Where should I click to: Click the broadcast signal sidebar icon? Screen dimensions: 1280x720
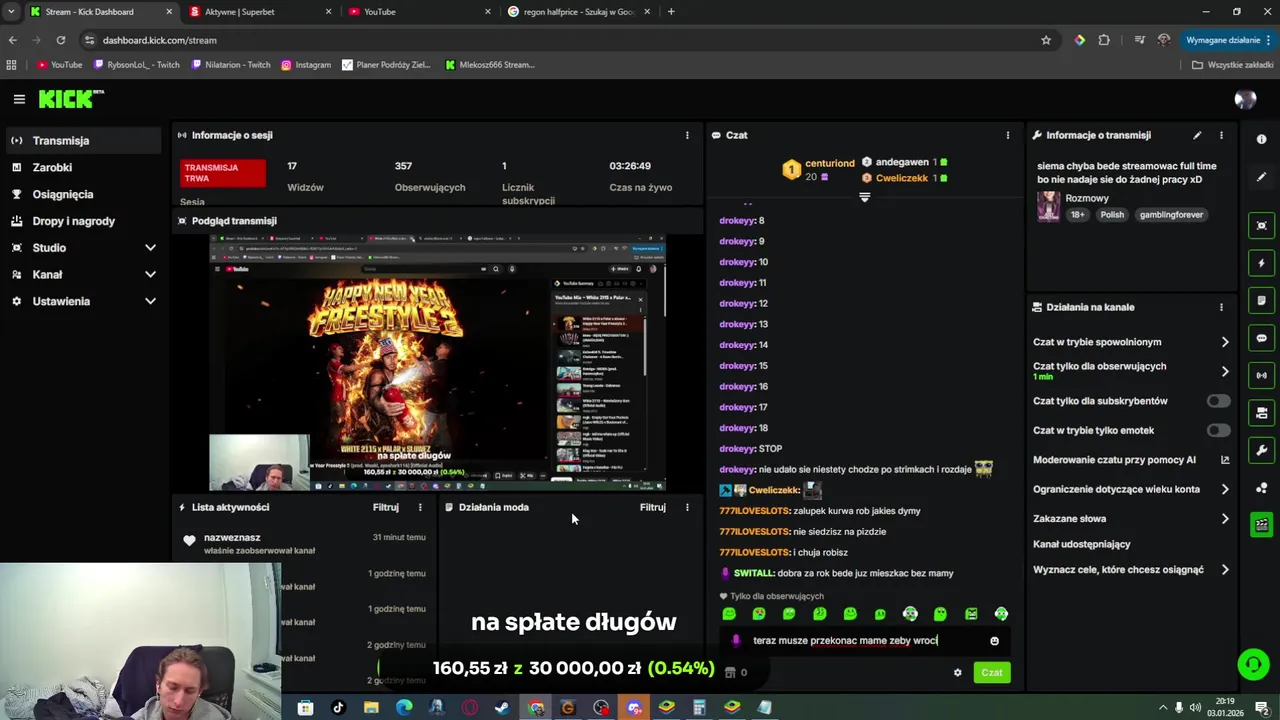(1261, 375)
